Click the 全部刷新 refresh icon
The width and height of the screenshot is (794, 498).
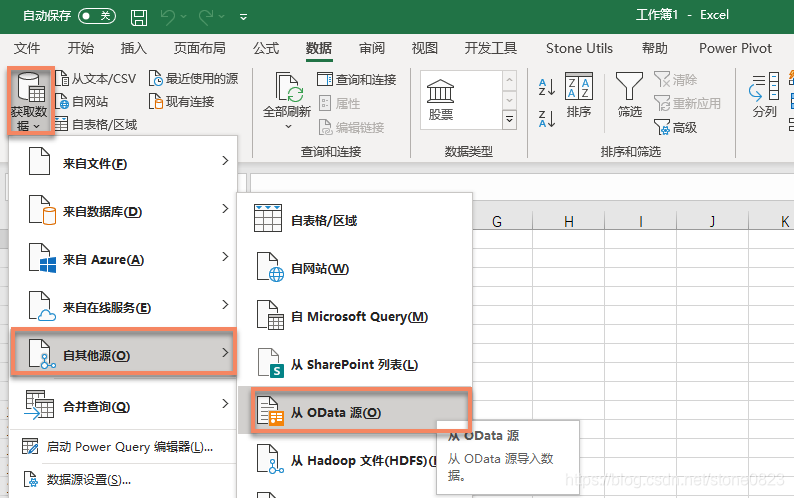point(288,87)
